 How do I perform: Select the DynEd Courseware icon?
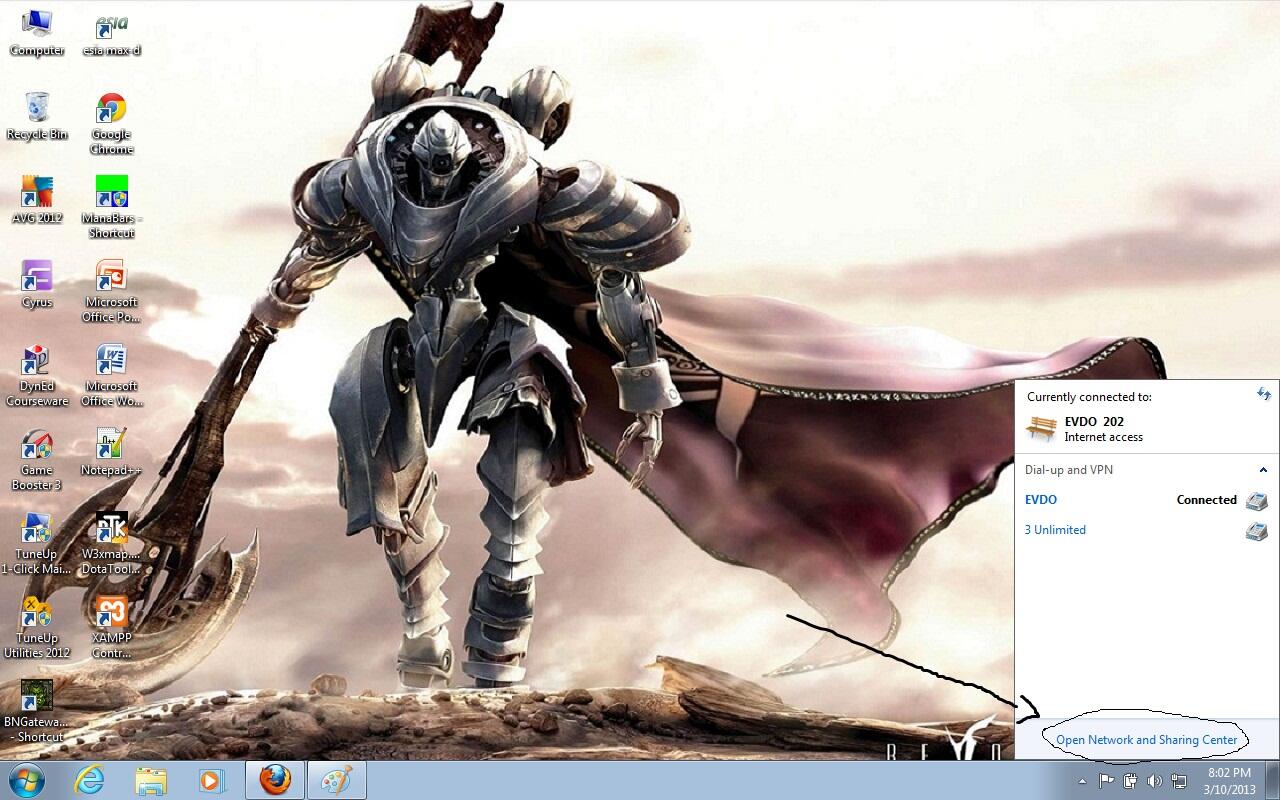[37, 375]
